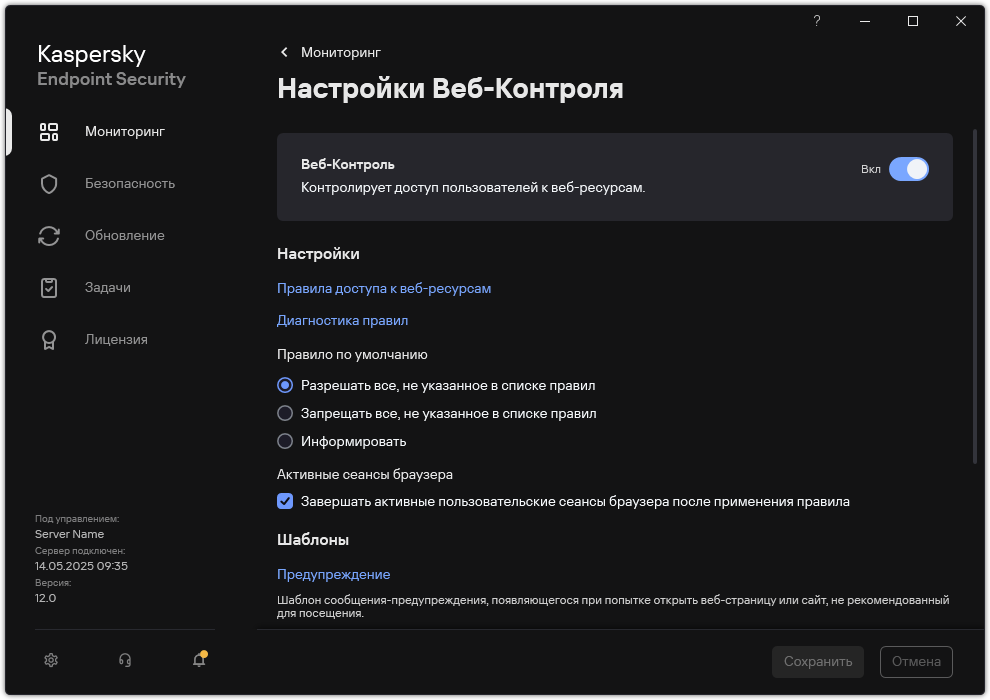Open notifications bell icon
Image resolution: width=990 pixels, height=700 pixels.
tap(199, 660)
